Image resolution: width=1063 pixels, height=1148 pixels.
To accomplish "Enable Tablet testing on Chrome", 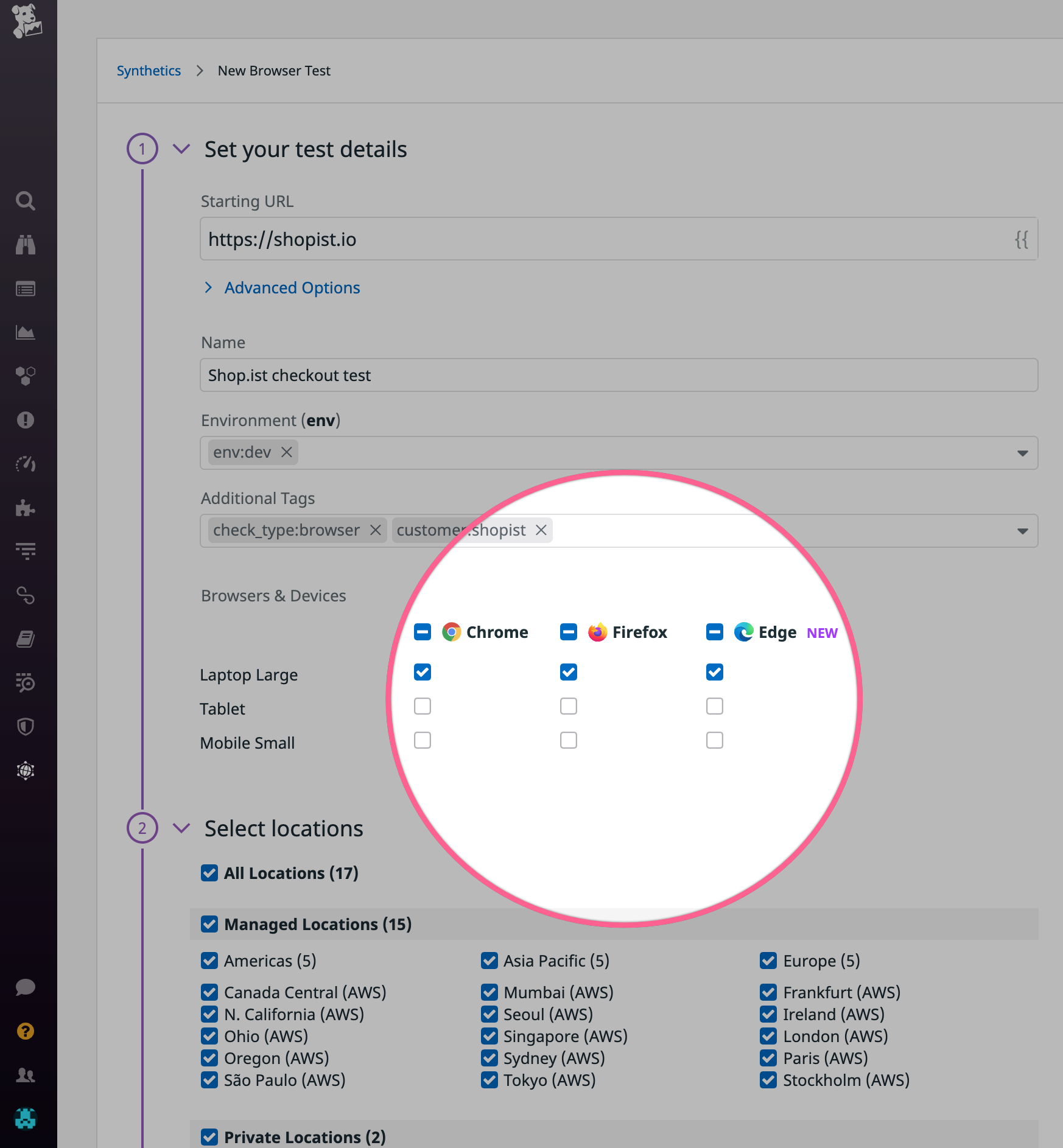I will point(422,705).
